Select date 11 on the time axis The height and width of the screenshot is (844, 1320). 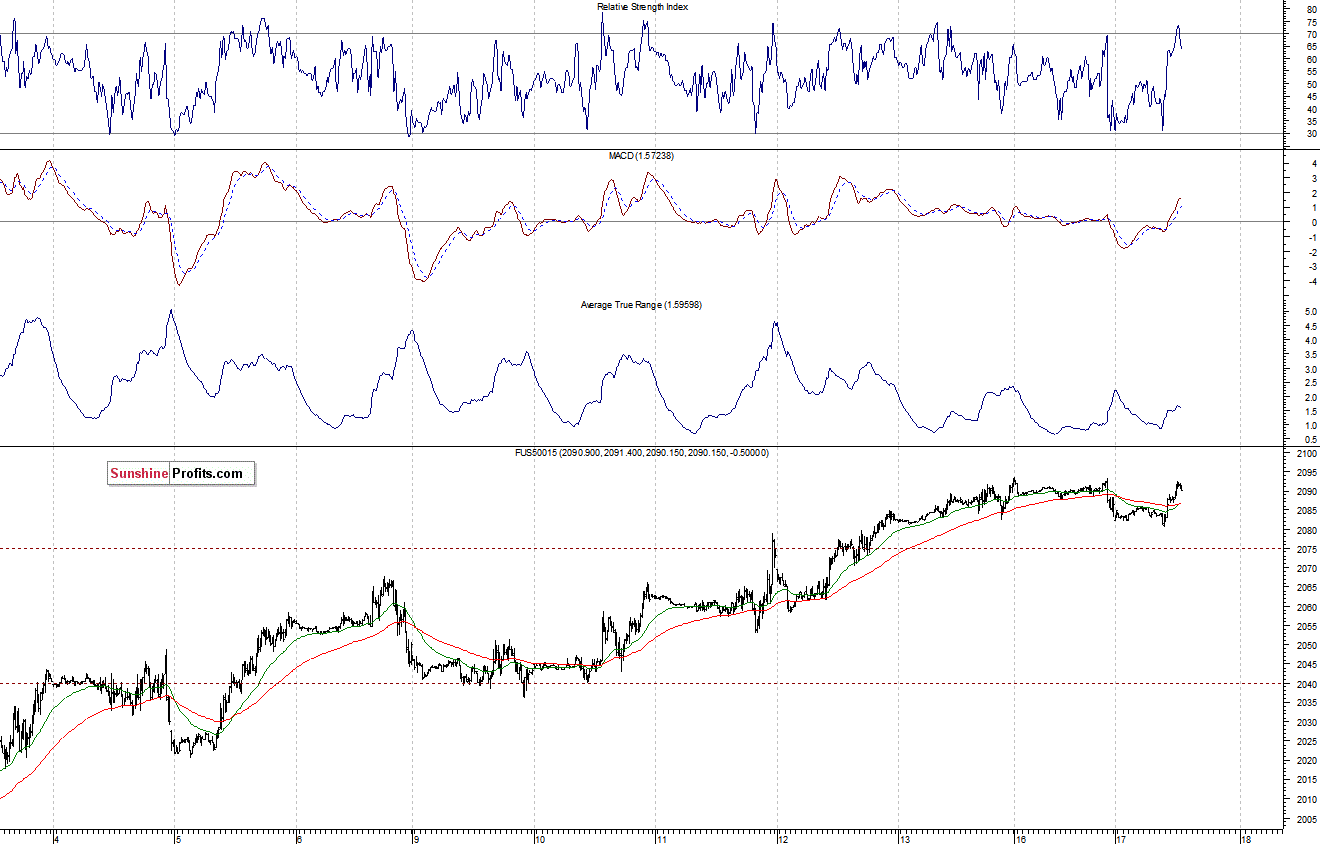tap(660, 838)
